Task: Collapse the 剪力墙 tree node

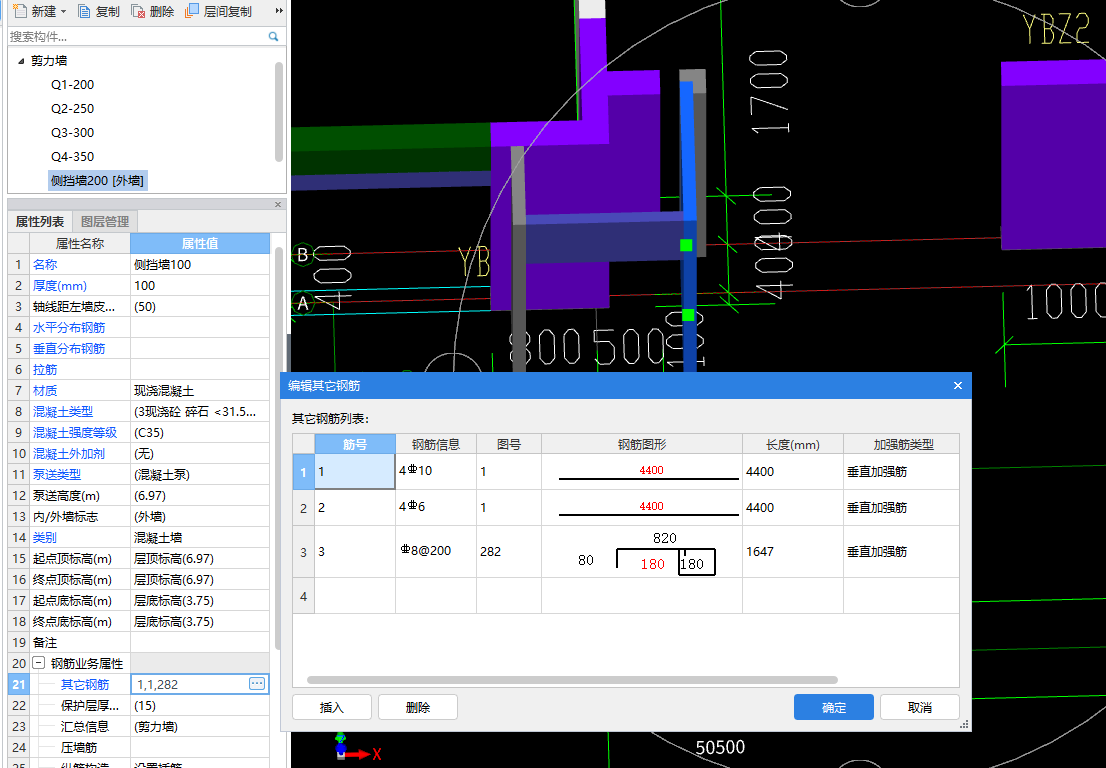Action: coord(21,61)
